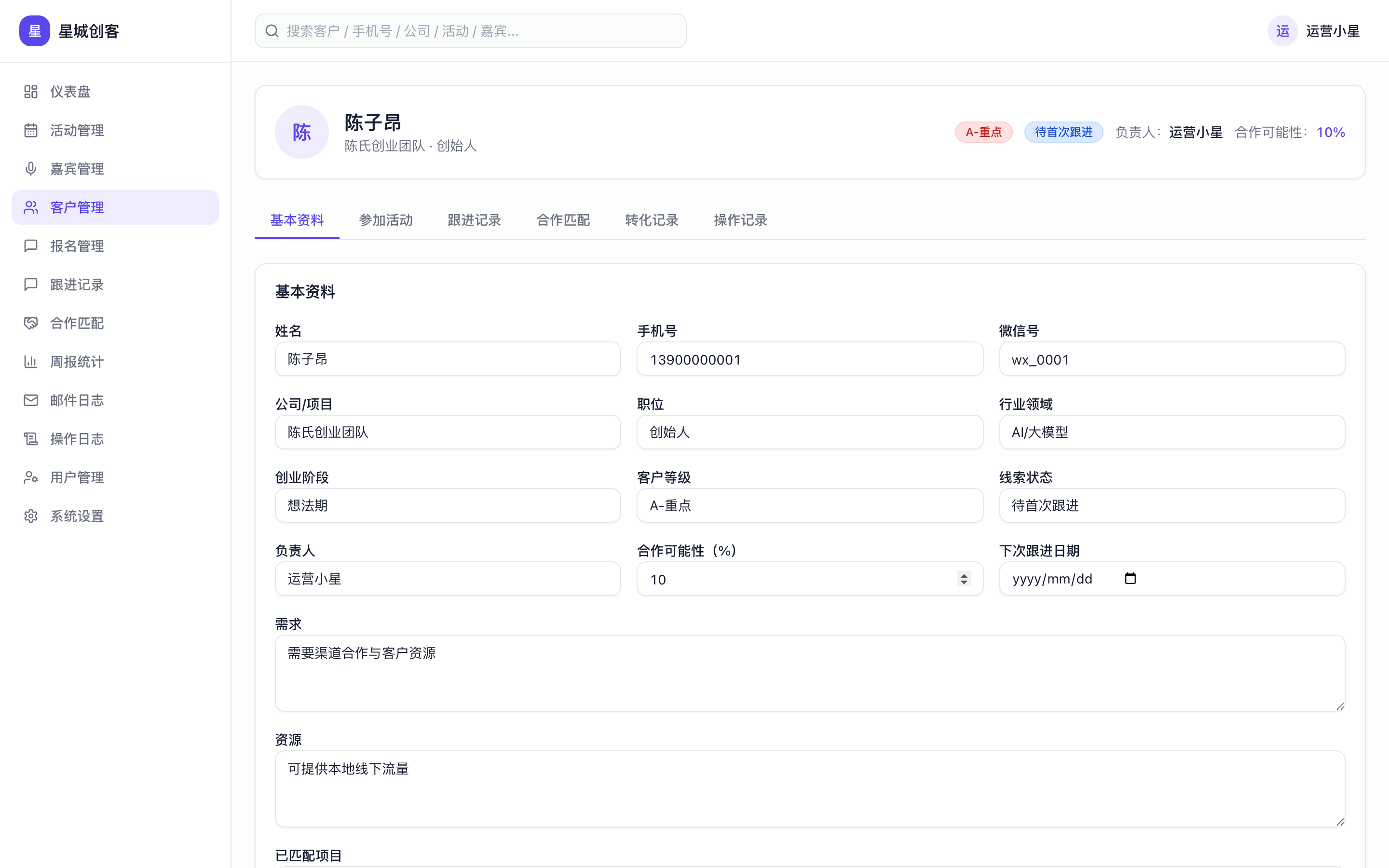Click the 合作可能性 stepper arrows

coord(964,579)
